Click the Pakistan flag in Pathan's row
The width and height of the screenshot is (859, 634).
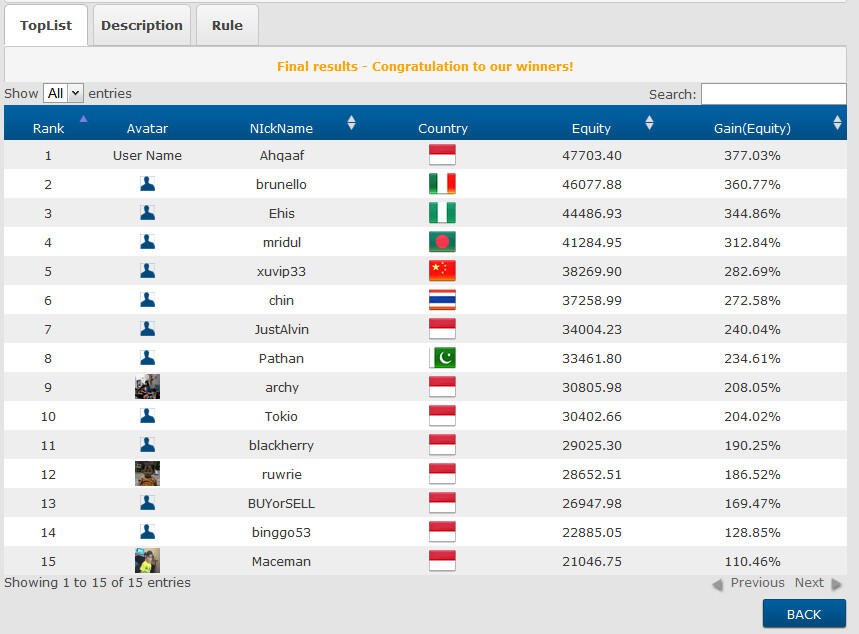pos(442,358)
